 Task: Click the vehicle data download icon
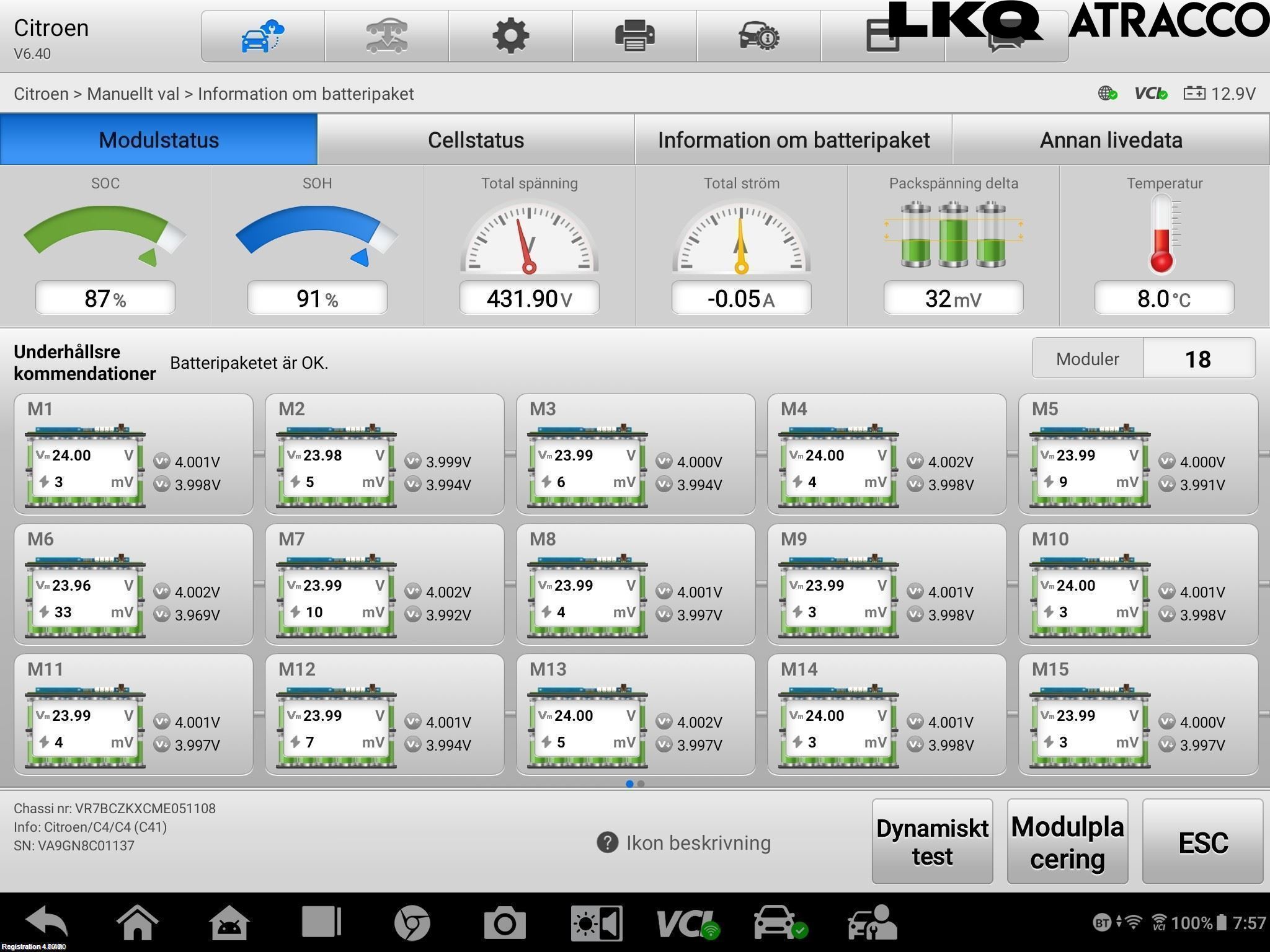coord(386,36)
